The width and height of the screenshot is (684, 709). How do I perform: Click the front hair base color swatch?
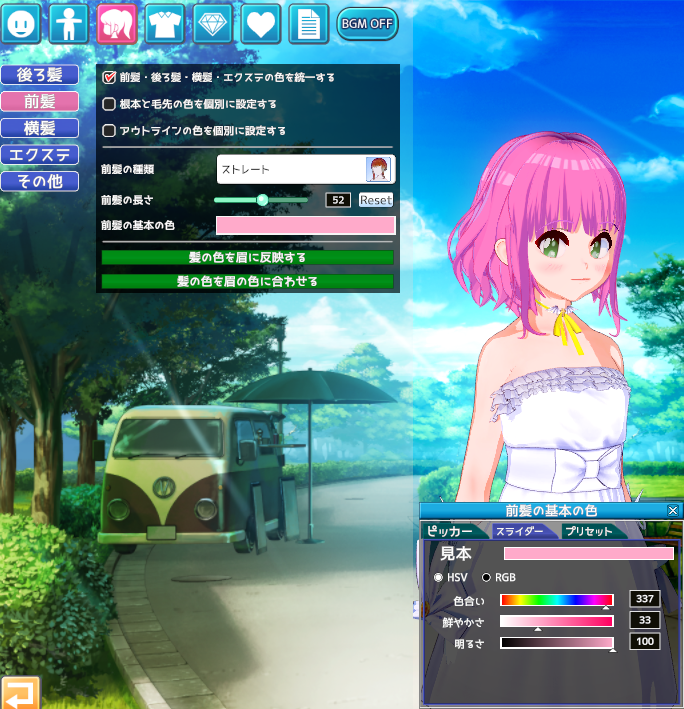point(306,225)
